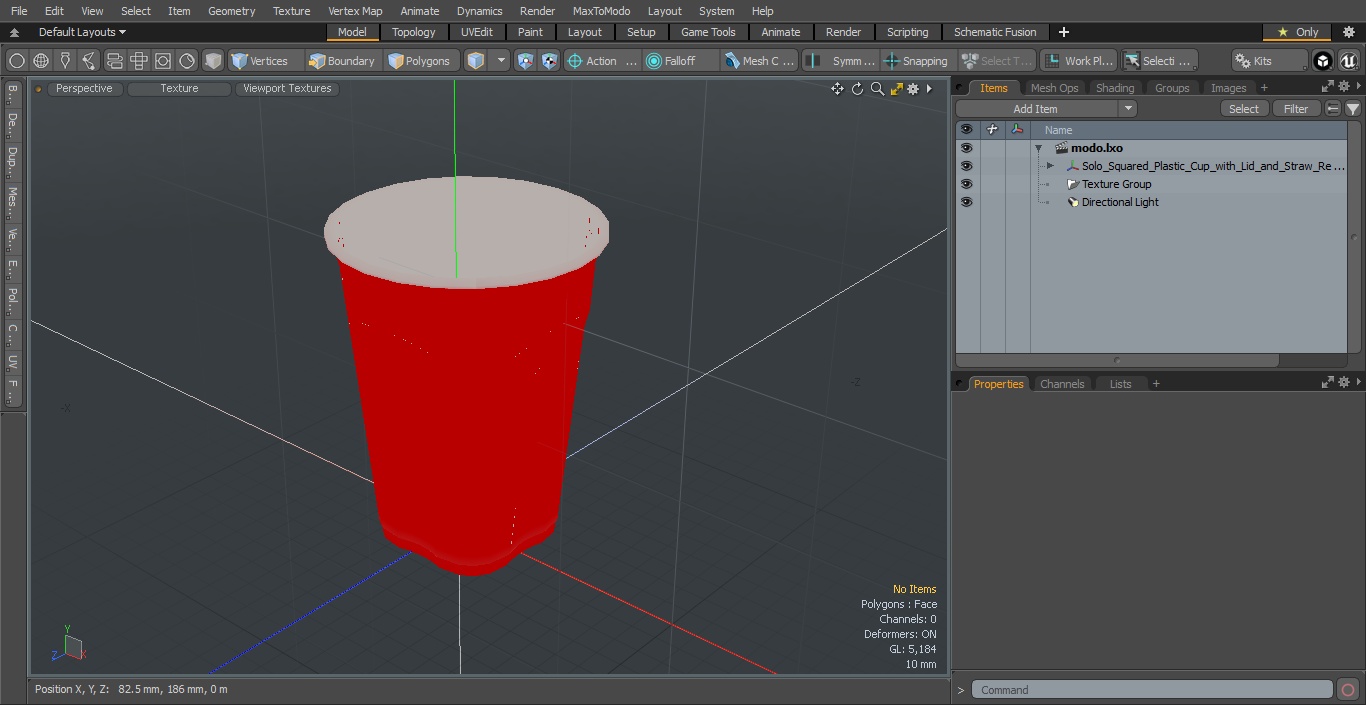Click the Command input field

tap(1152, 690)
